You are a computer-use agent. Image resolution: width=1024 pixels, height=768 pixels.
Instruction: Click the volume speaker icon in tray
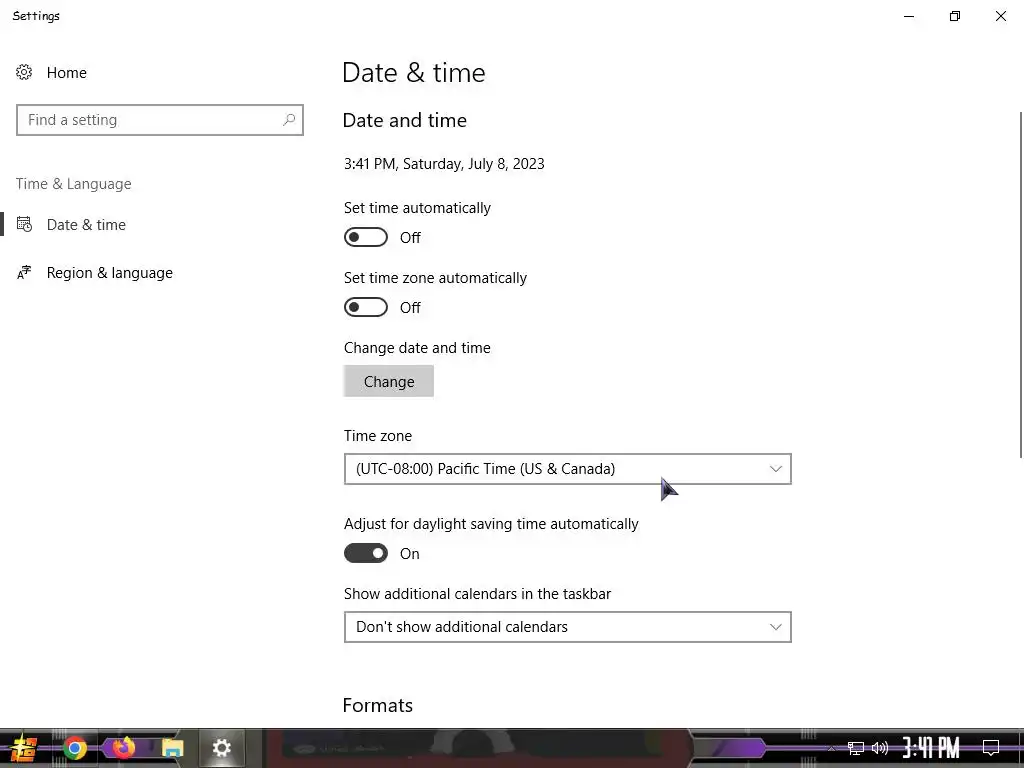click(880, 748)
